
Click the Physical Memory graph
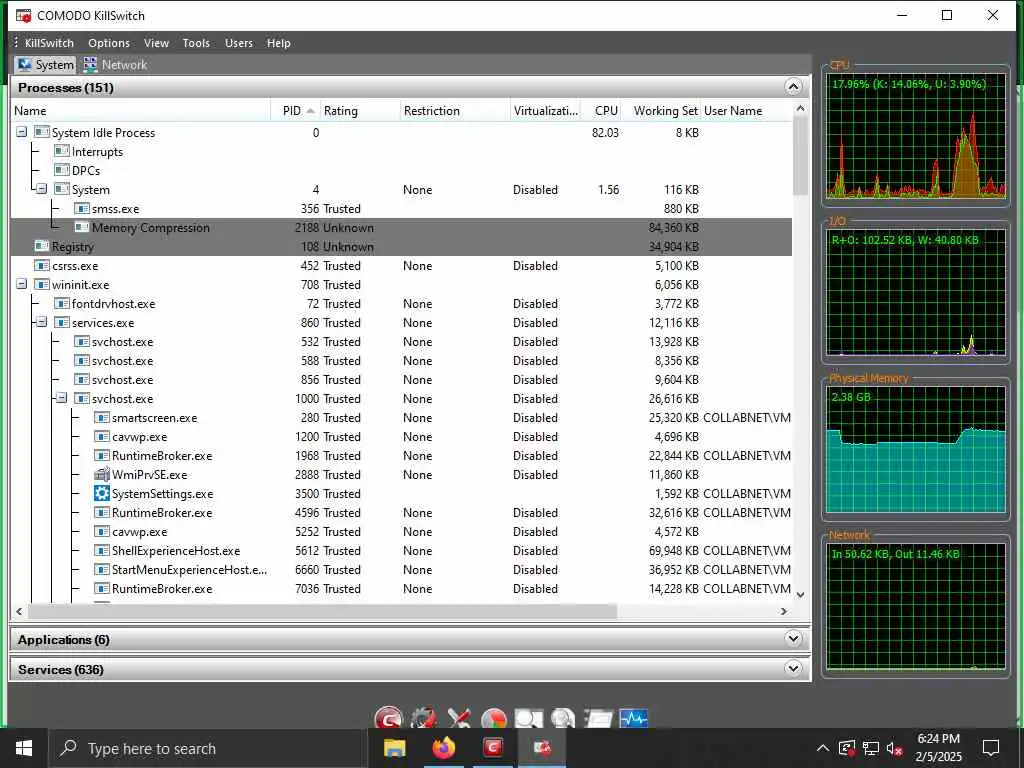pos(916,449)
